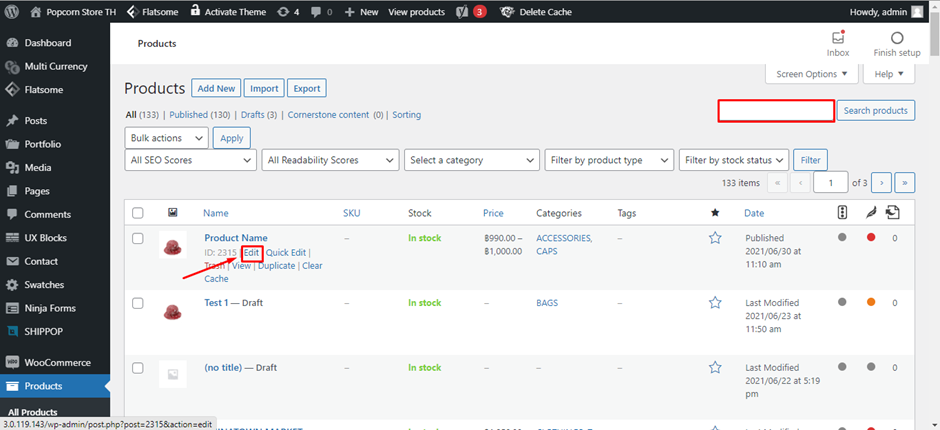
Task: Click into the product search field
Action: [x=776, y=111]
